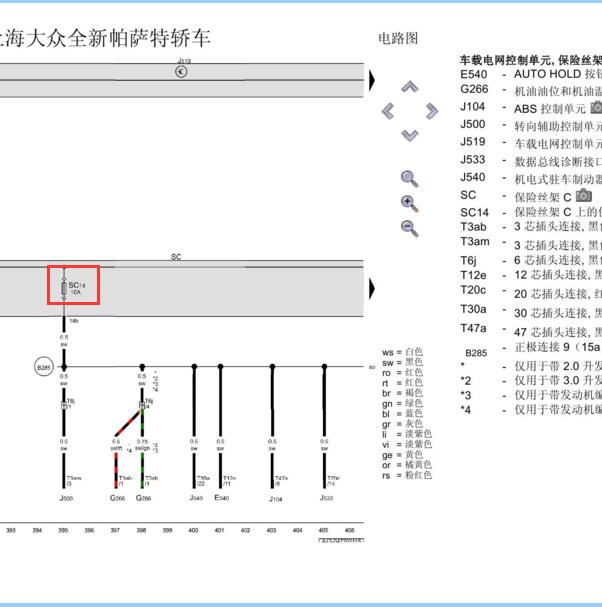Select the E540 AUTO HOLD legend row
This screenshot has width=602, height=607.
coord(531,74)
